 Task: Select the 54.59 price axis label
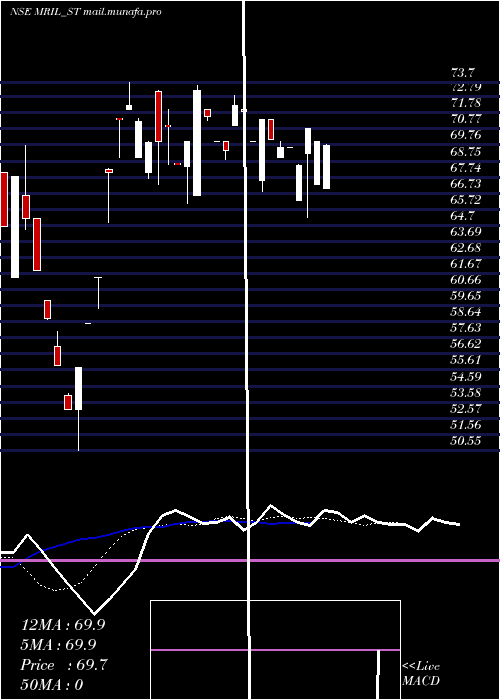point(466,377)
